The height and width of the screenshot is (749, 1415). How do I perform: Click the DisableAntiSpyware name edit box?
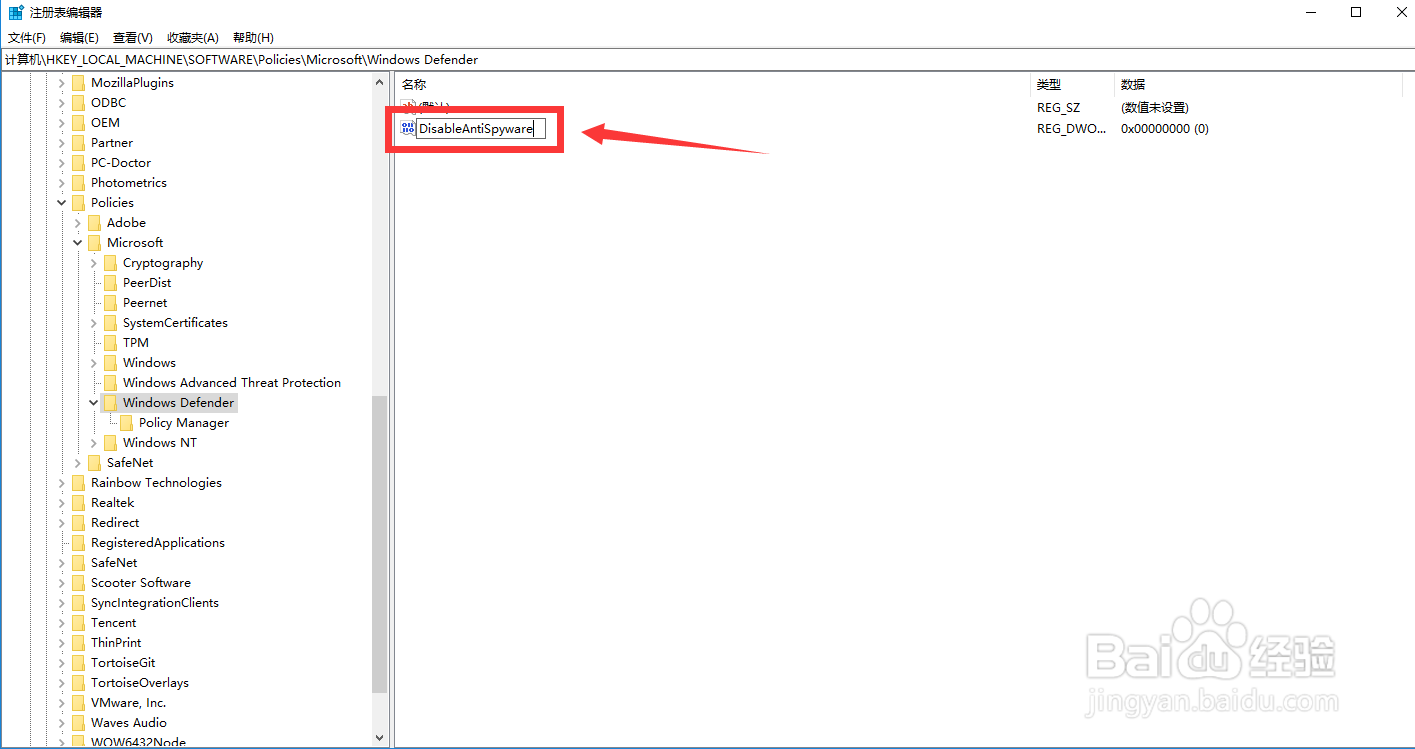click(x=480, y=128)
